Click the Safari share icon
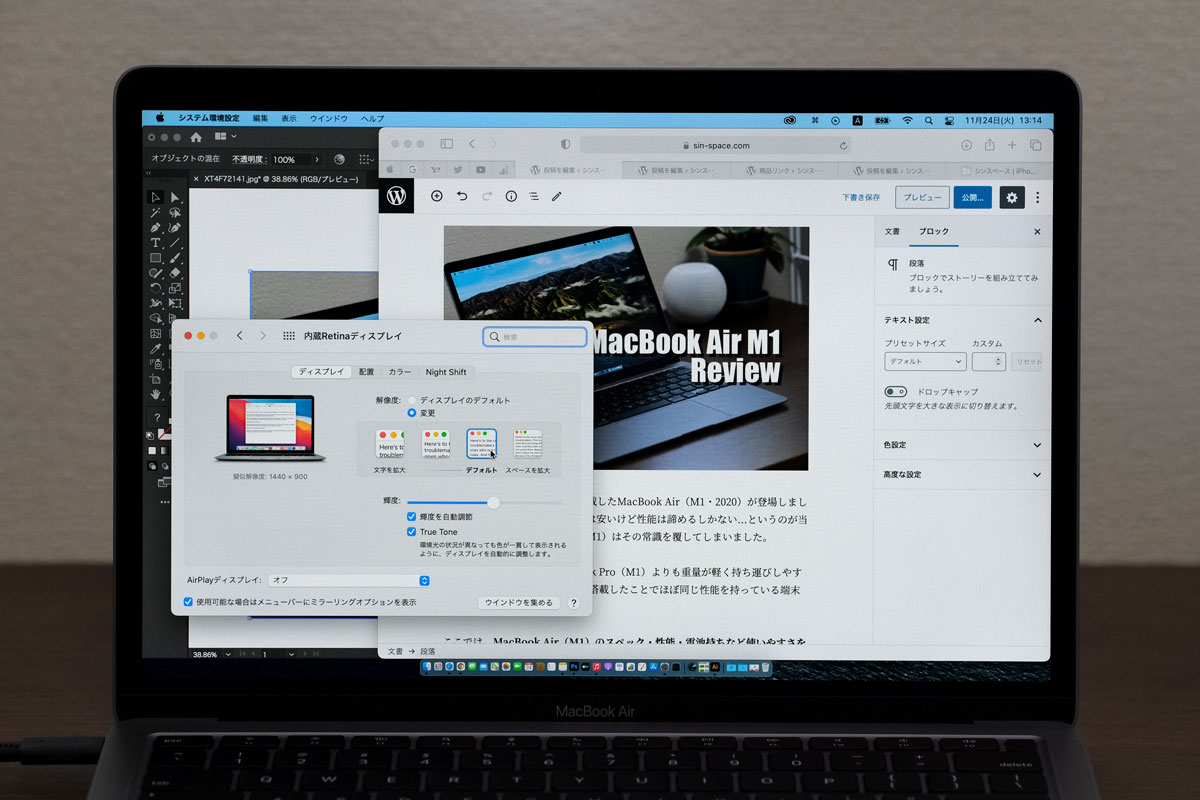The image size is (1200, 800). point(989,145)
